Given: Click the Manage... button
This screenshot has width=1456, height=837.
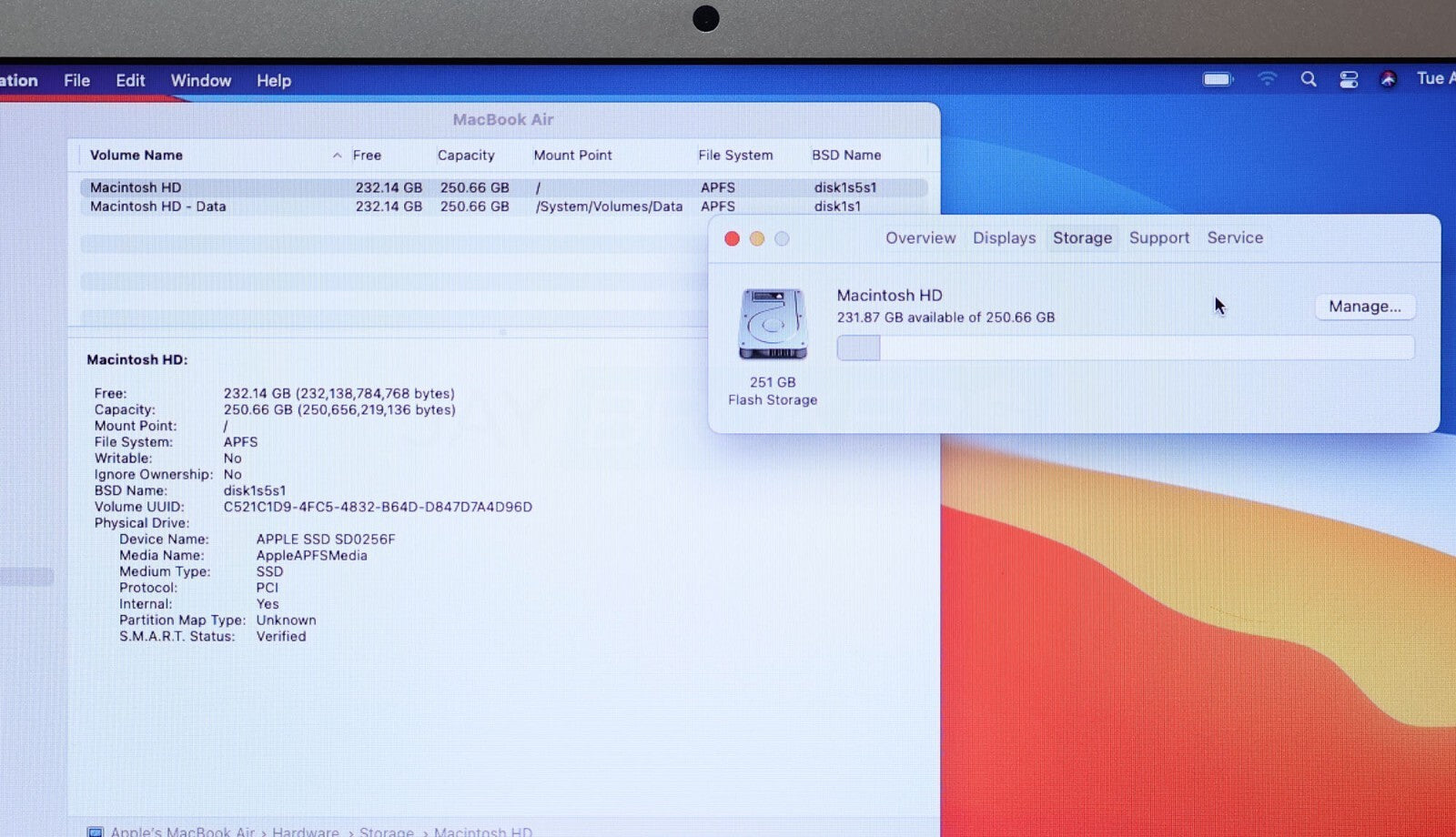Looking at the screenshot, I should tap(1365, 307).
